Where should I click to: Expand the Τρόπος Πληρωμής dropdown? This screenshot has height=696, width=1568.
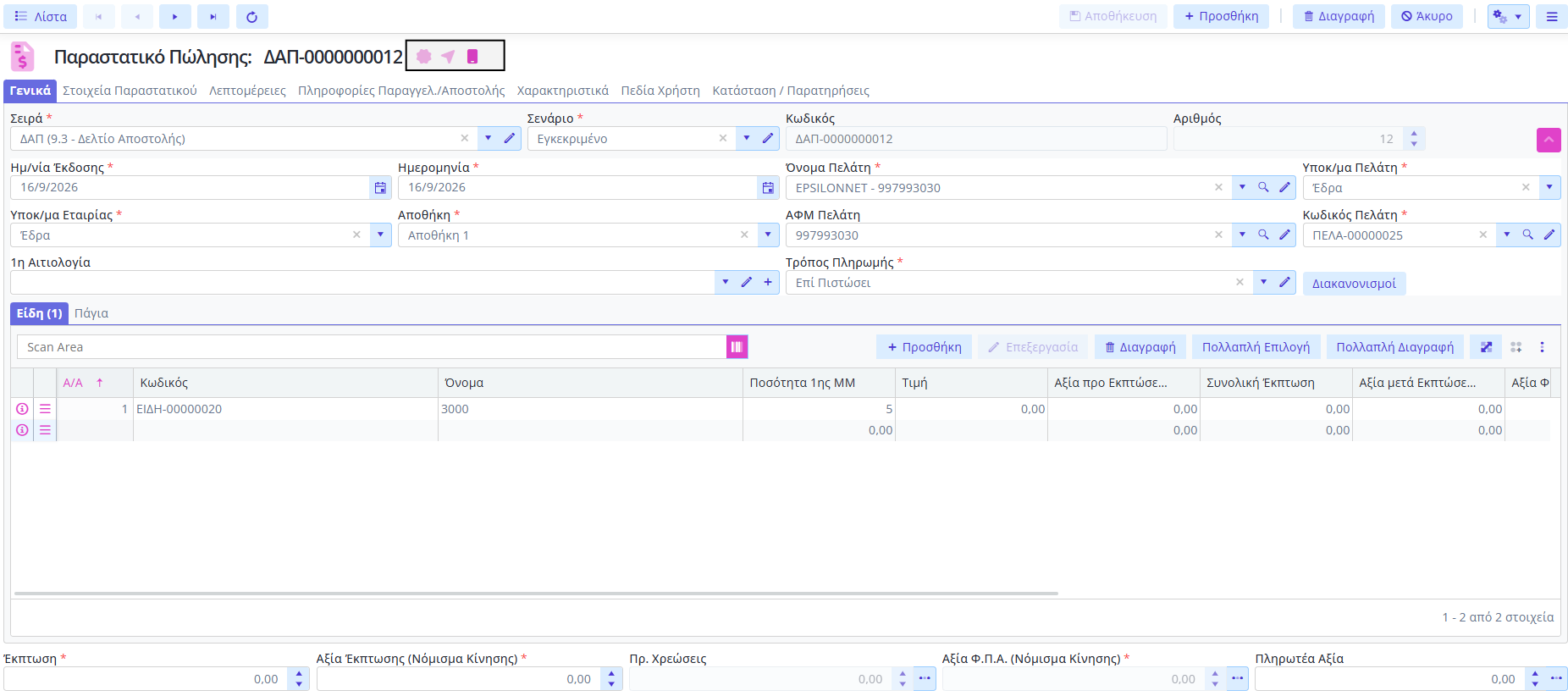pos(1263,282)
